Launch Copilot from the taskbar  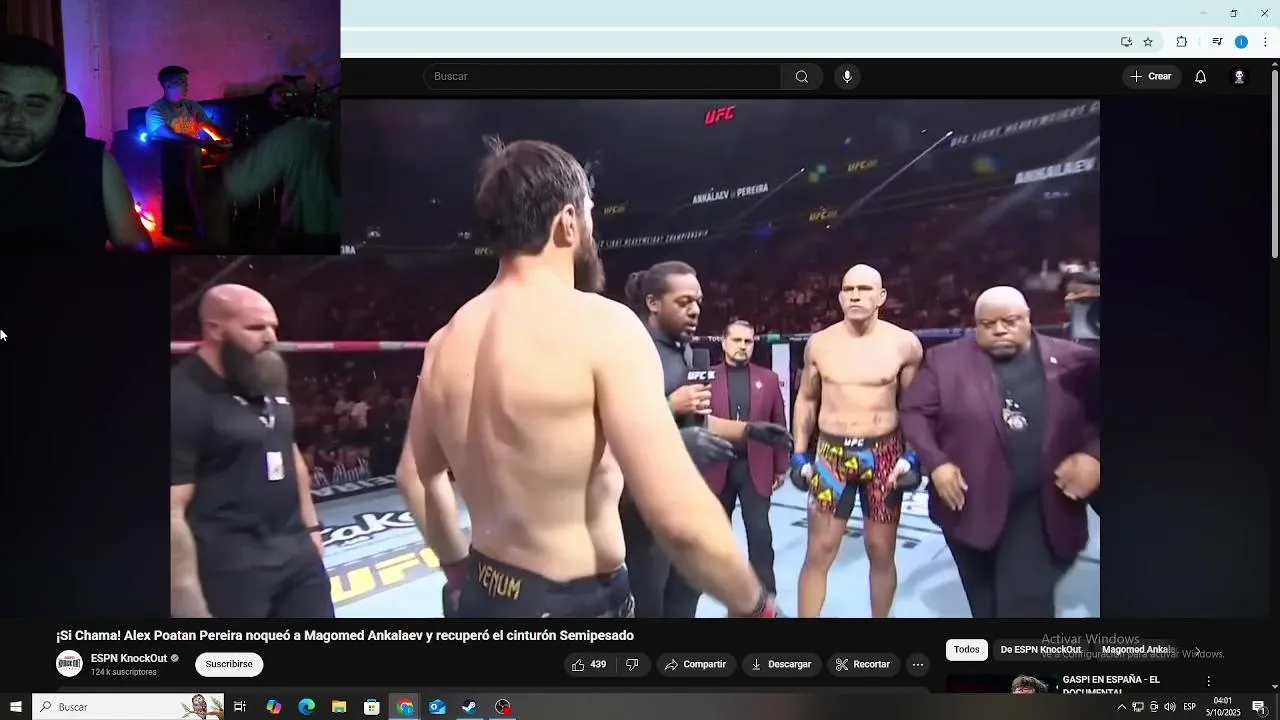tap(274, 707)
